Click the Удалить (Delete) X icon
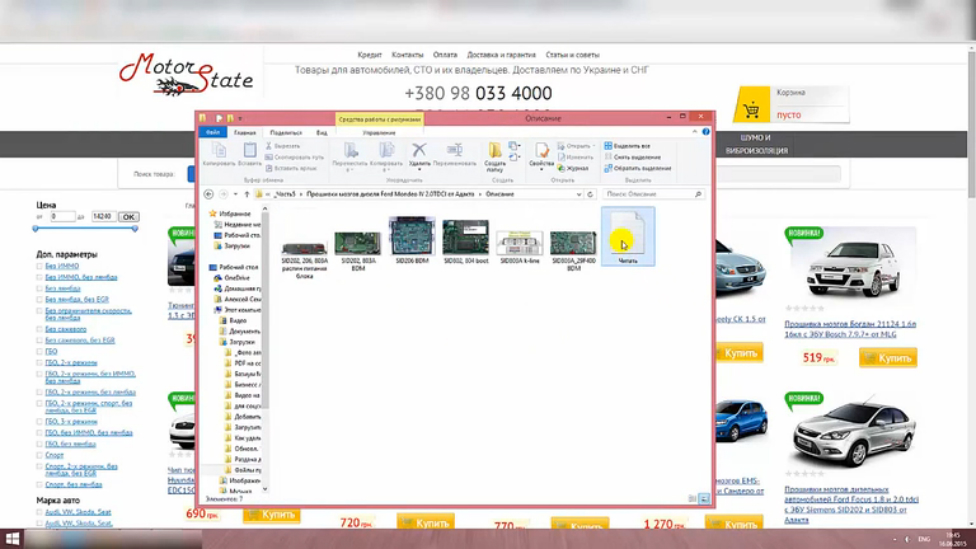This screenshot has height=549, width=976. [x=419, y=149]
